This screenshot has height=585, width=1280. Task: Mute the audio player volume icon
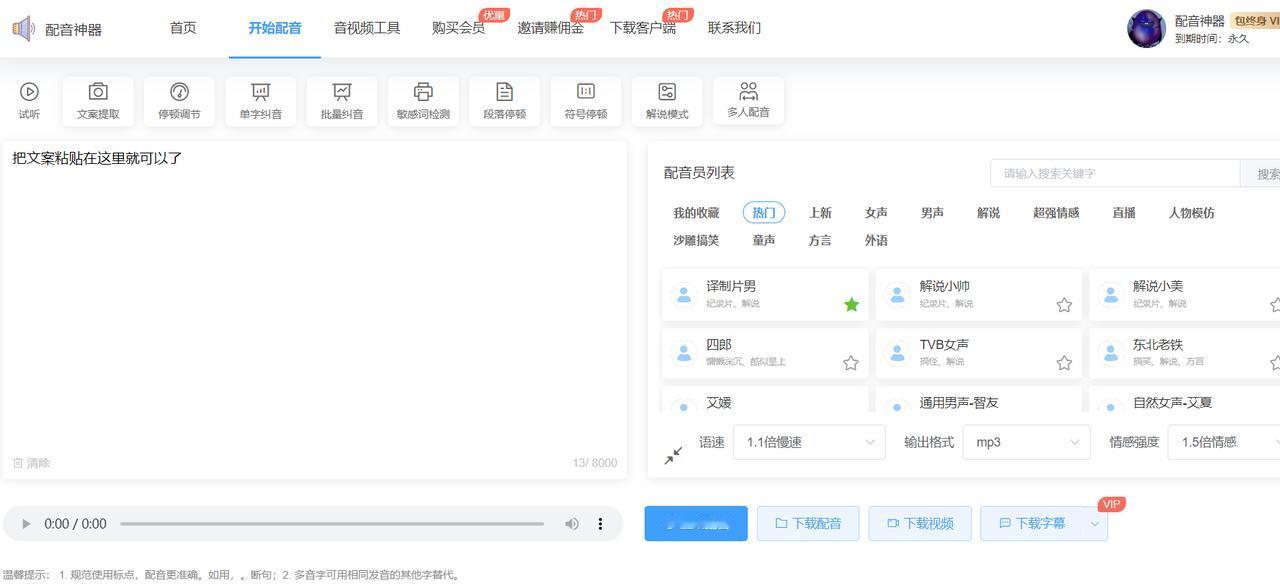571,524
